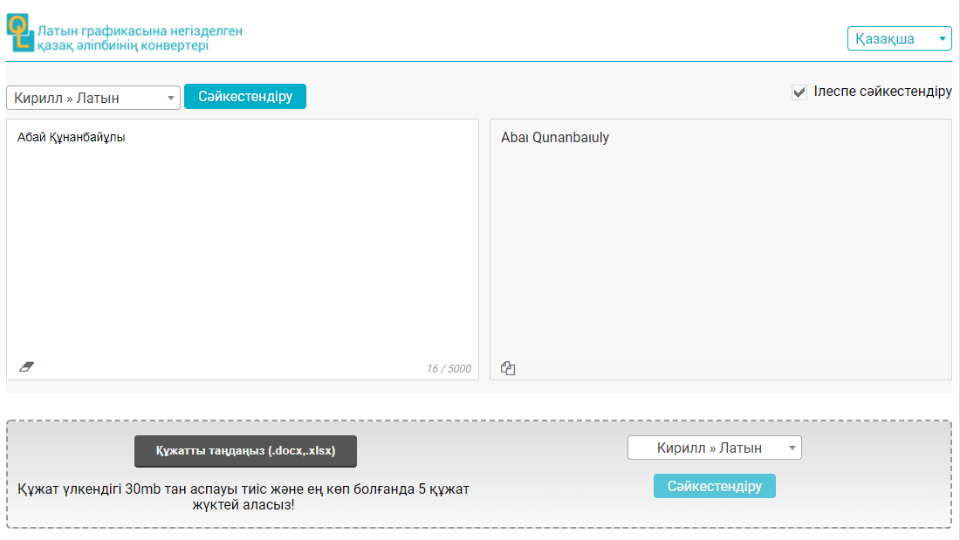Click the Құжатты таңдаңыз (.docx,.xlsx) button

[245, 451]
